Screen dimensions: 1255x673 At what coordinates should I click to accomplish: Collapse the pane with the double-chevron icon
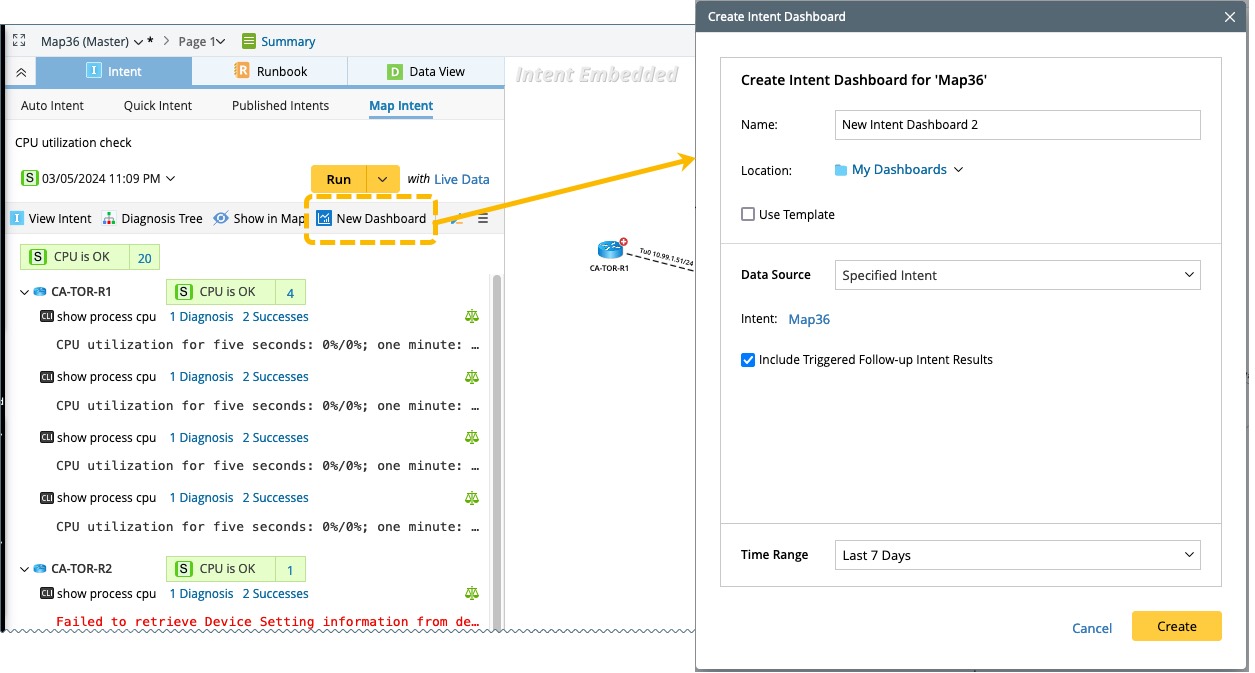coord(21,72)
